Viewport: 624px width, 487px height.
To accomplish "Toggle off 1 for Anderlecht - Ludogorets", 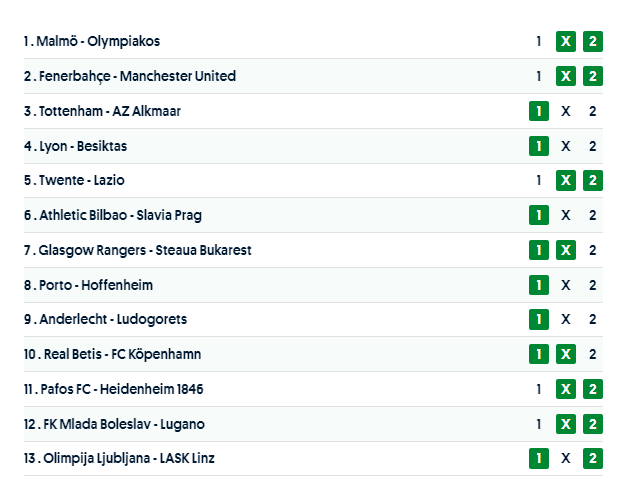I will [538, 319].
